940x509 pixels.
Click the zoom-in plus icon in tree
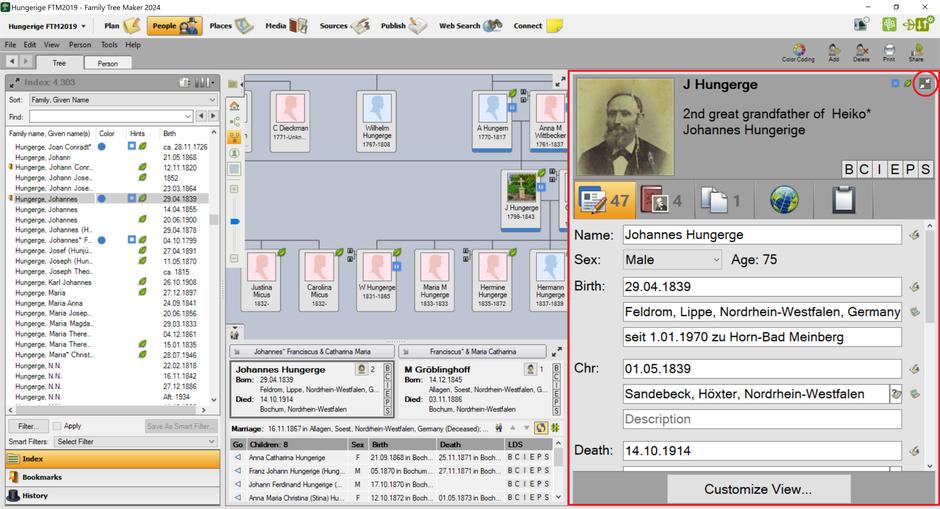click(x=234, y=189)
